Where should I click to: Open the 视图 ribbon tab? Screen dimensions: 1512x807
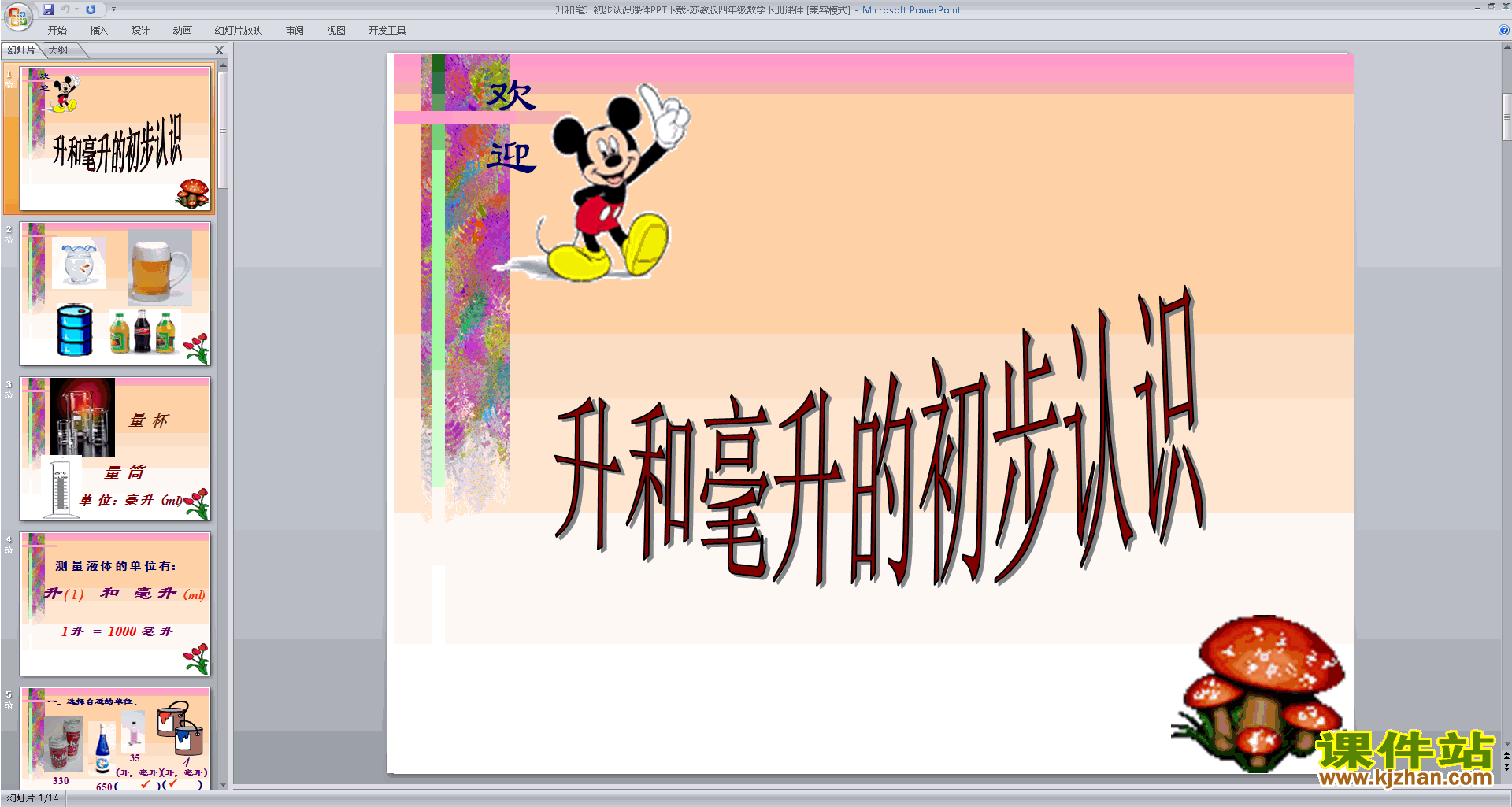[x=336, y=31]
